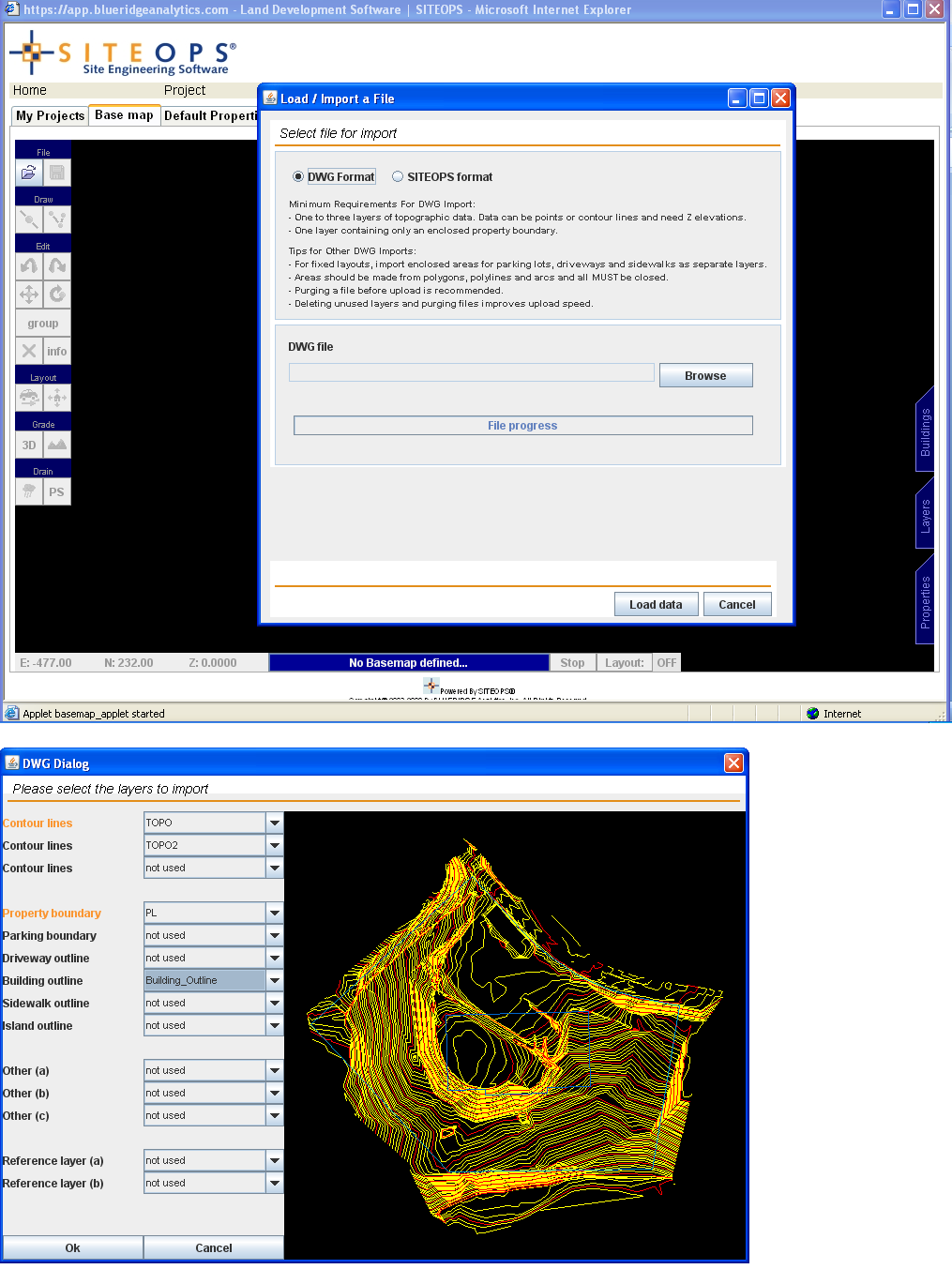Click the Java icon in DWG Dialog title bar
Image resolution: width=952 pixels, height=1269 pixels.
(12, 763)
